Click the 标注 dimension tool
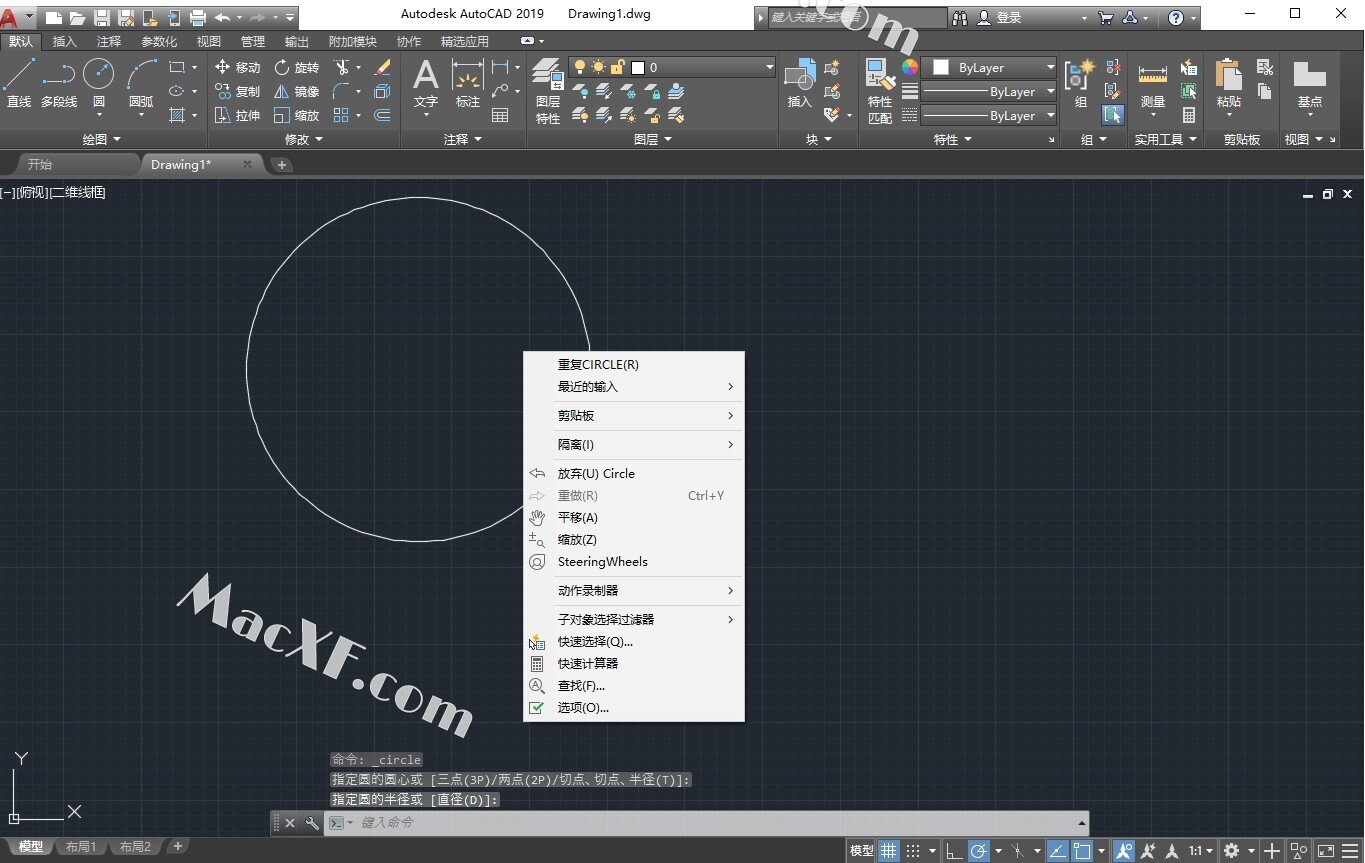 (468, 82)
